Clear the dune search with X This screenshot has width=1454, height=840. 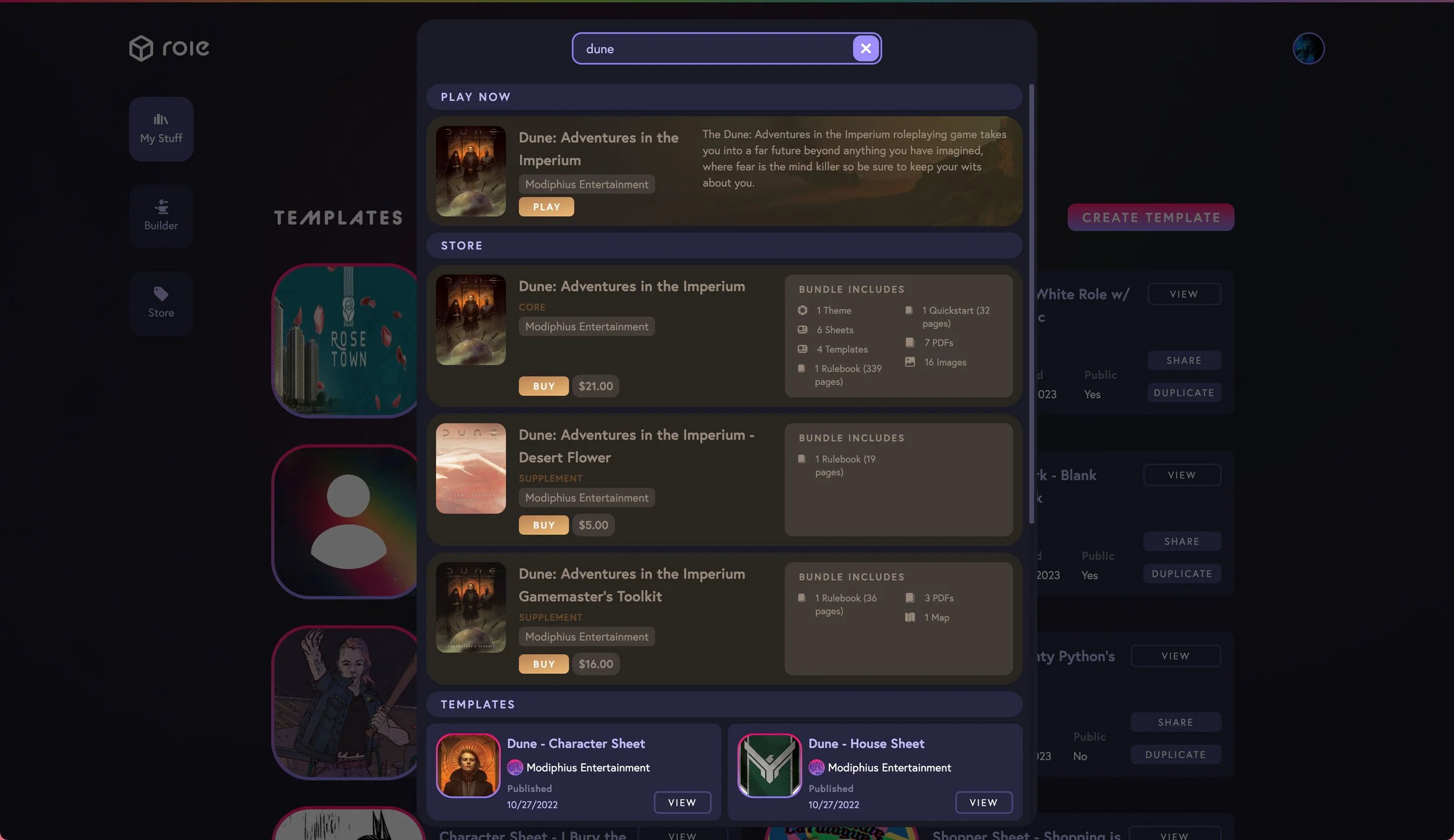pos(865,48)
